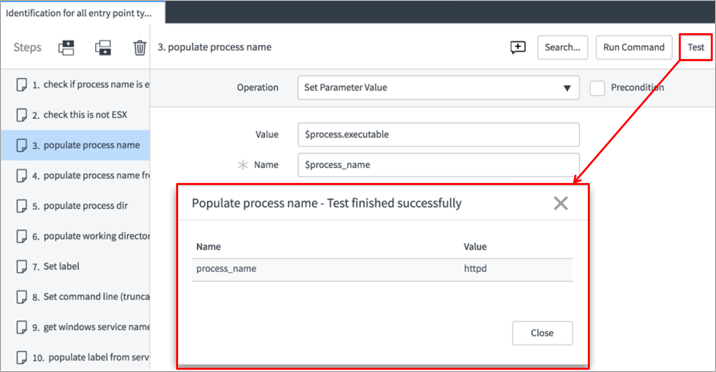The height and width of the screenshot is (372, 716).
Task: Select step 10 populate label from service
Action: (75, 357)
